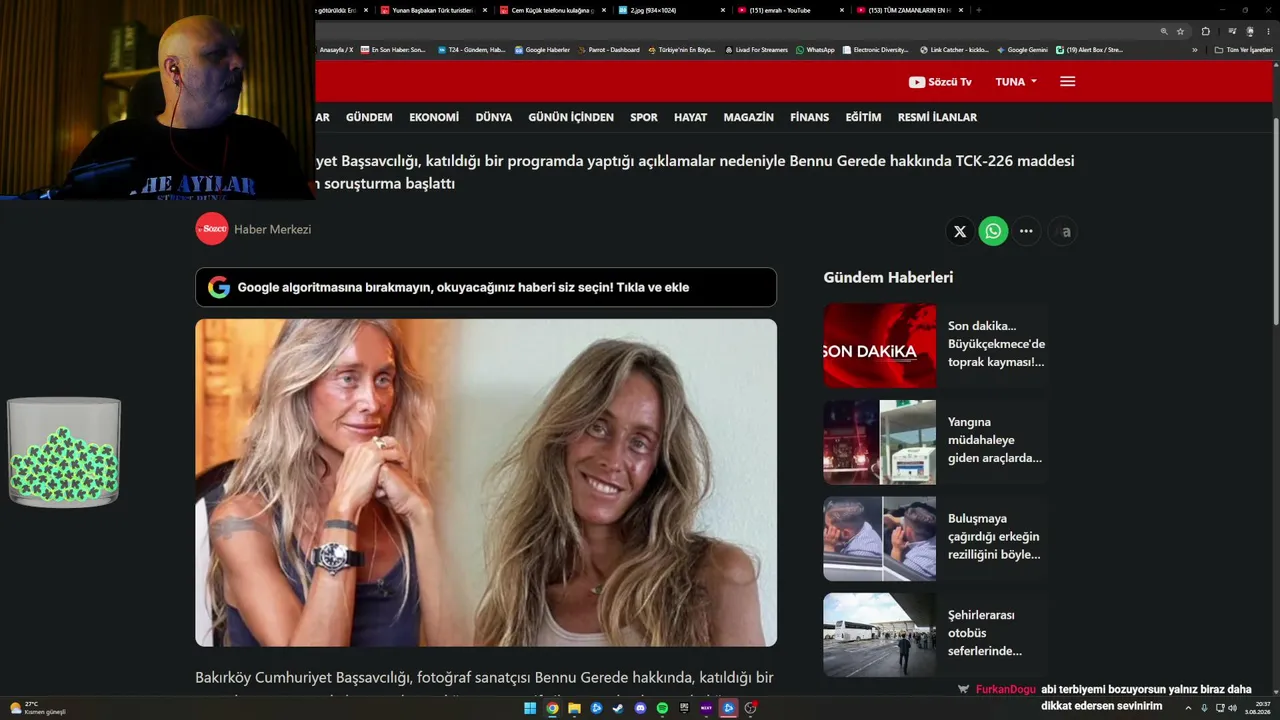The height and width of the screenshot is (720, 1280).
Task: Go to the EKONOMİ section
Action: point(434,117)
